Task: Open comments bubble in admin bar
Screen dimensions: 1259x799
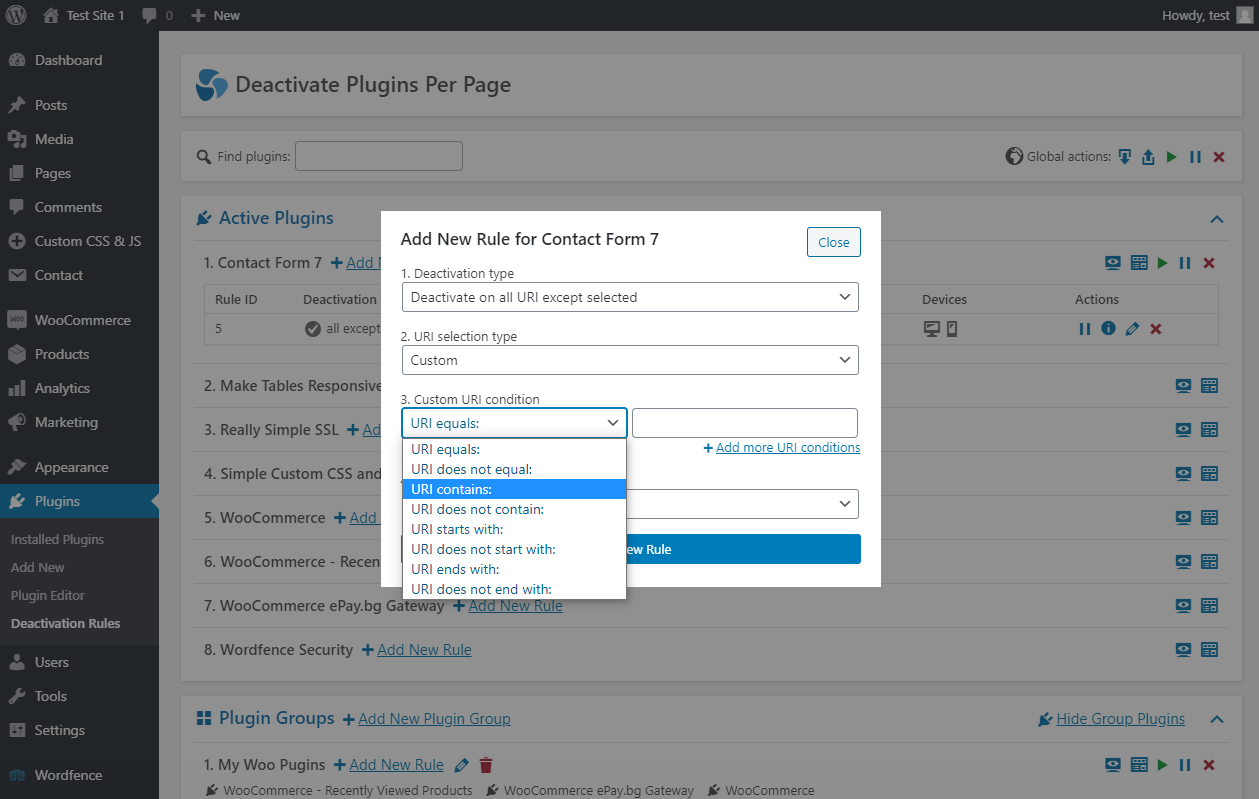Action: point(157,15)
